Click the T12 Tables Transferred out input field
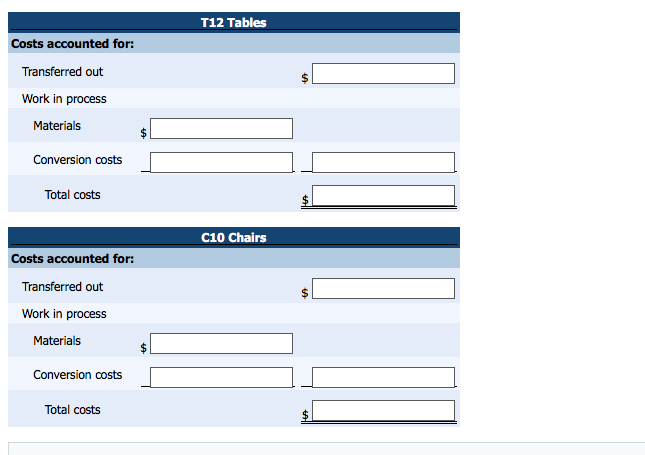 [383, 74]
